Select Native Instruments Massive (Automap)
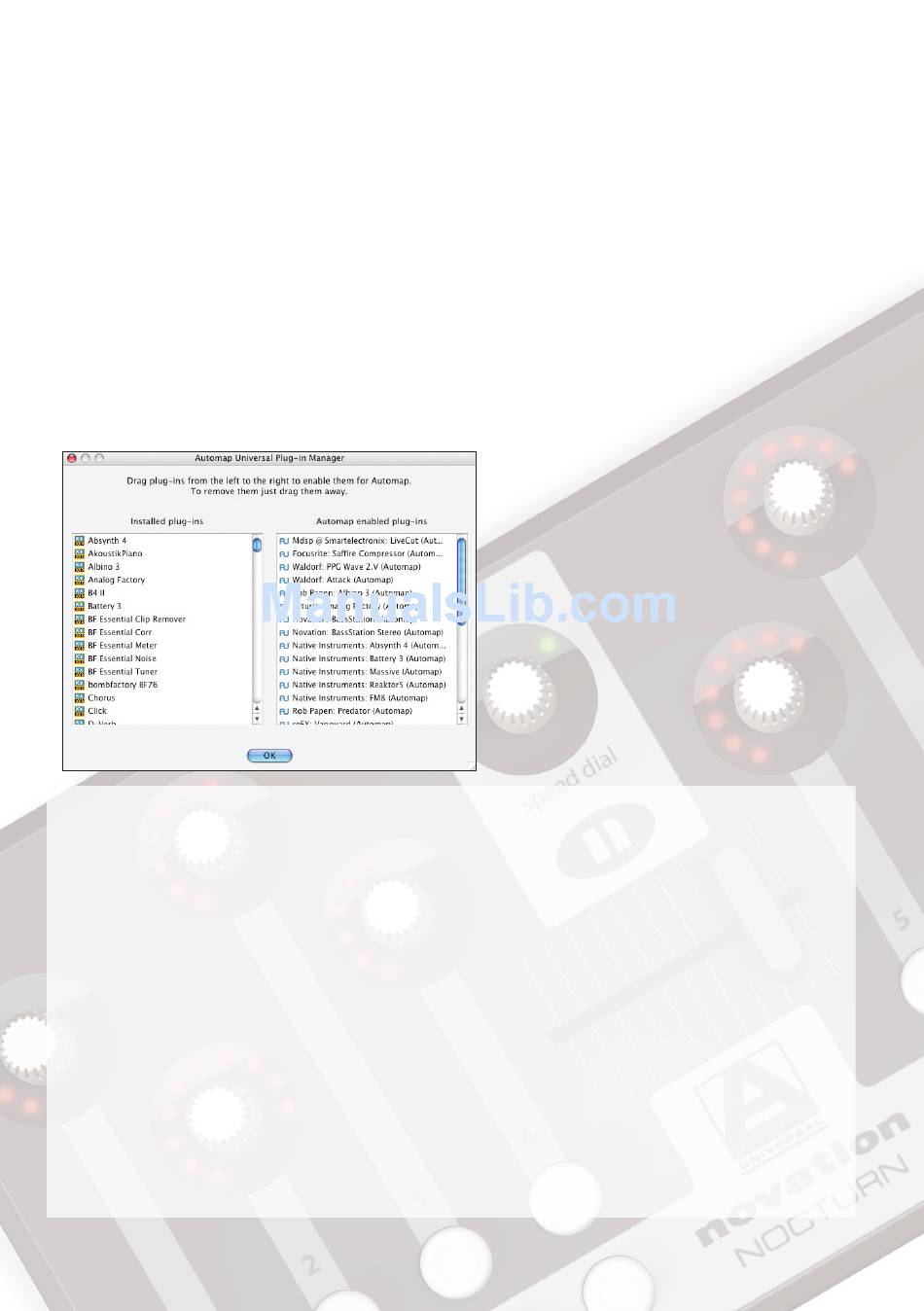 point(367,672)
